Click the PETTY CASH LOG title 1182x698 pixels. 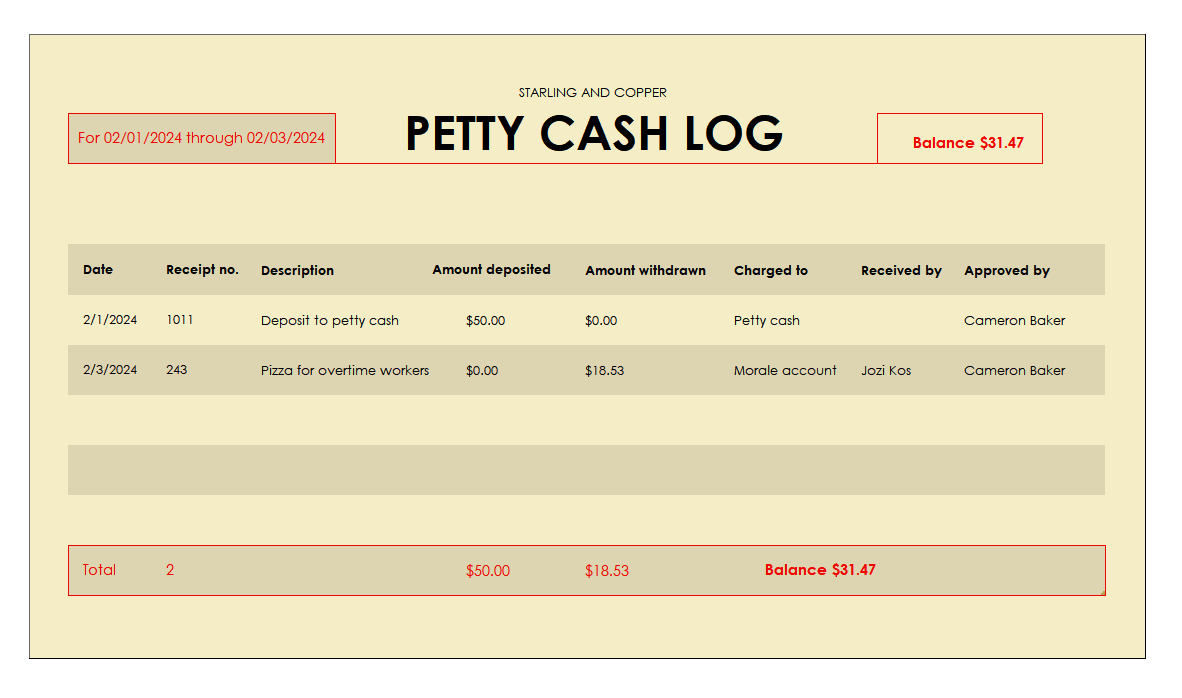click(594, 134)
